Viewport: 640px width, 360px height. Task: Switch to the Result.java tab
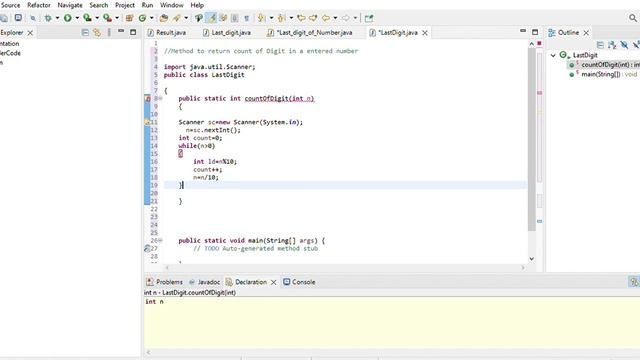167,32
